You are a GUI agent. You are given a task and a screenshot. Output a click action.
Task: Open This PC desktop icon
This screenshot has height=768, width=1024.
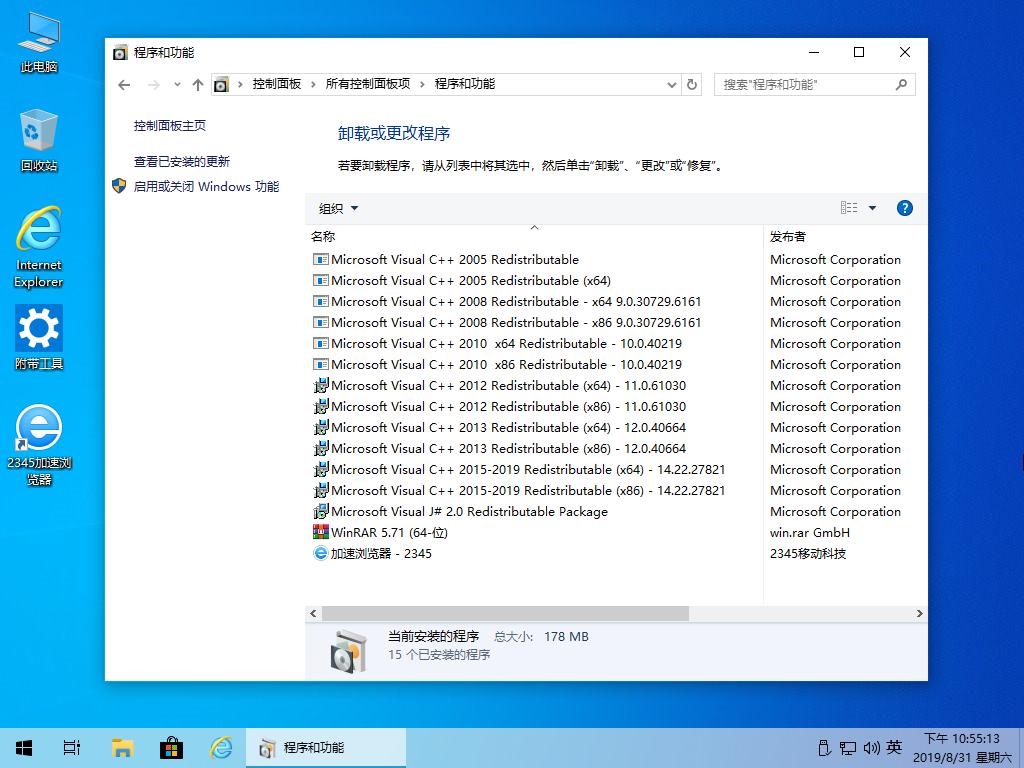[x=39, y=42]
